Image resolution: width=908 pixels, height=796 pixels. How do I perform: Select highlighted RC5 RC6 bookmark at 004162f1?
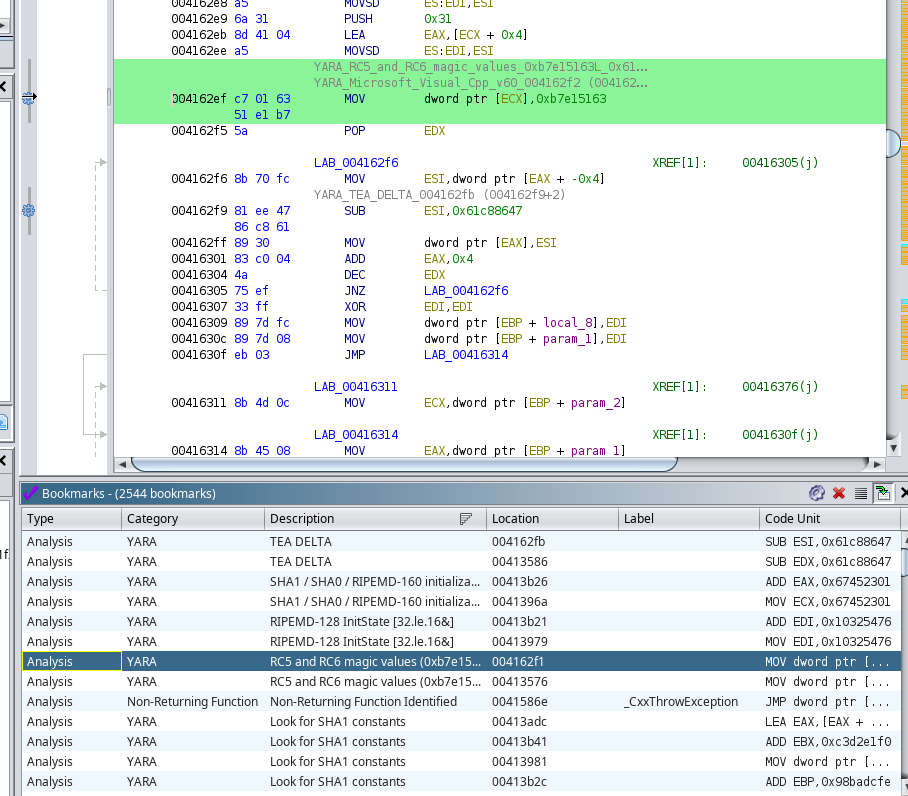[461, 662]
